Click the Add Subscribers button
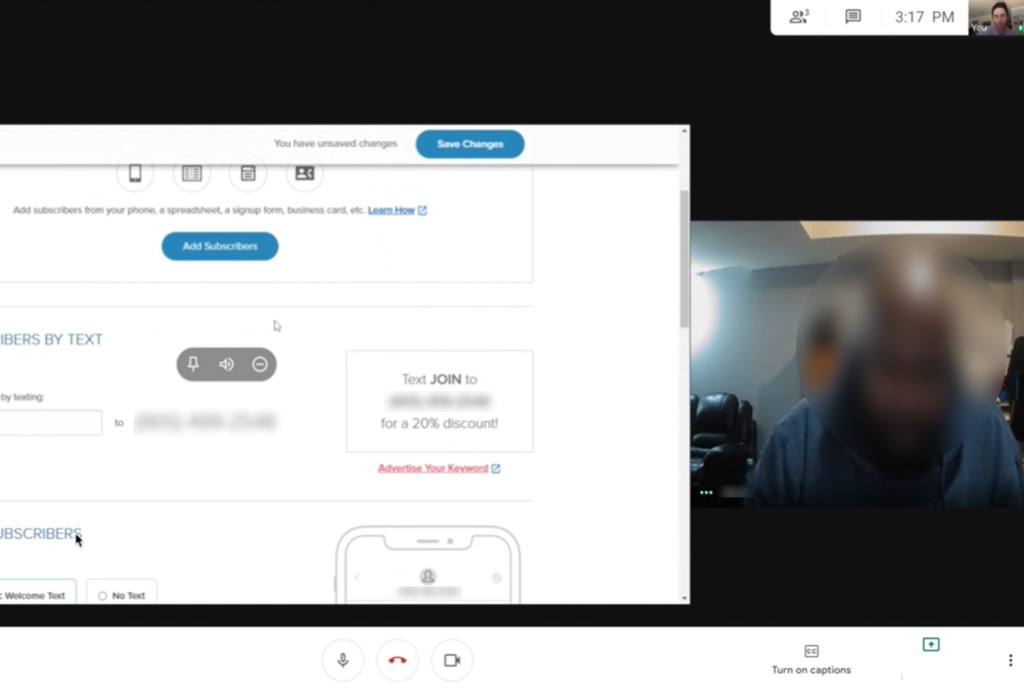 (220, 246)
